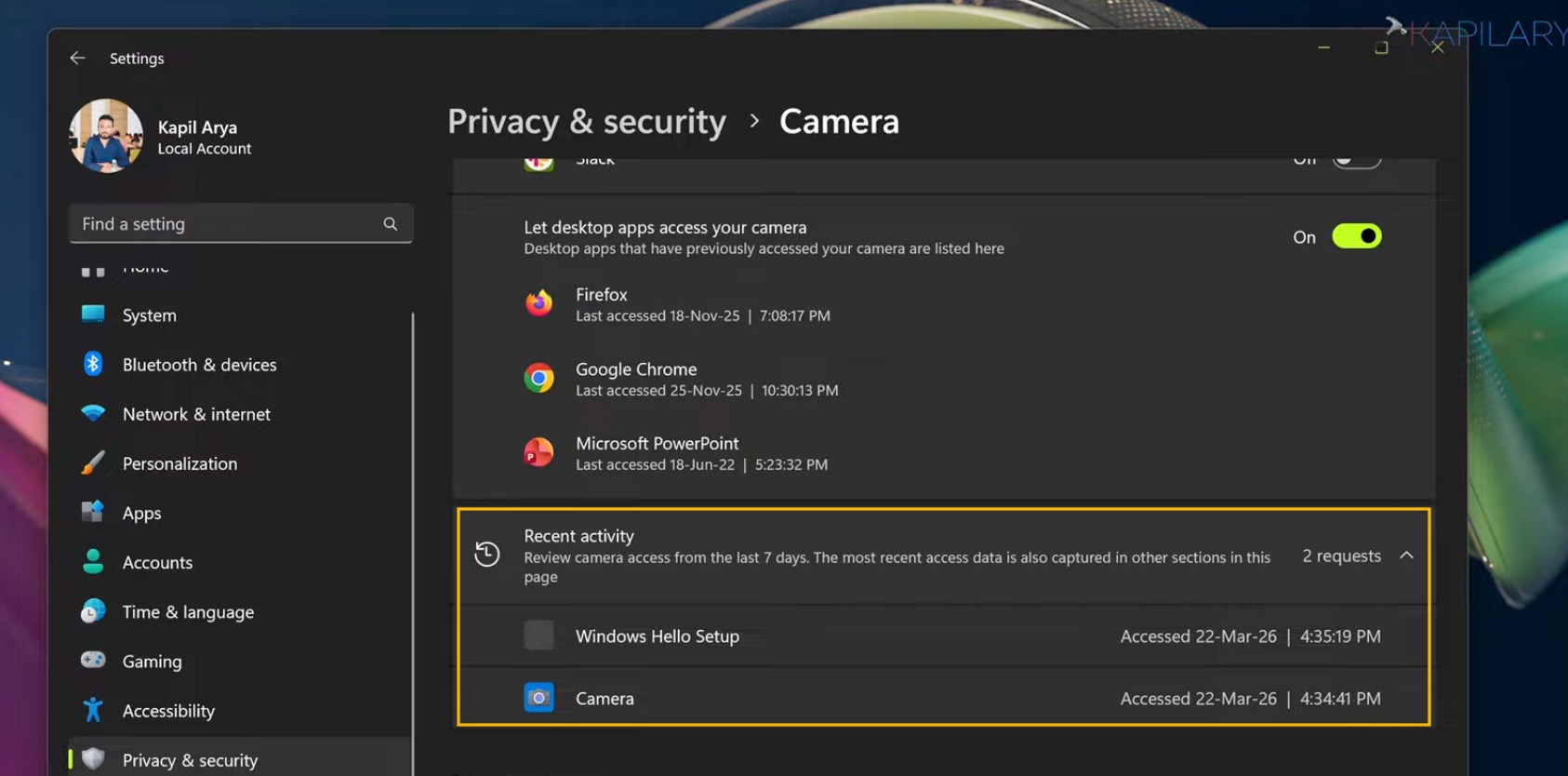Click the System monitor icon in sidebar
This screenshot has height=776, width=1568.
coord(93,314)
